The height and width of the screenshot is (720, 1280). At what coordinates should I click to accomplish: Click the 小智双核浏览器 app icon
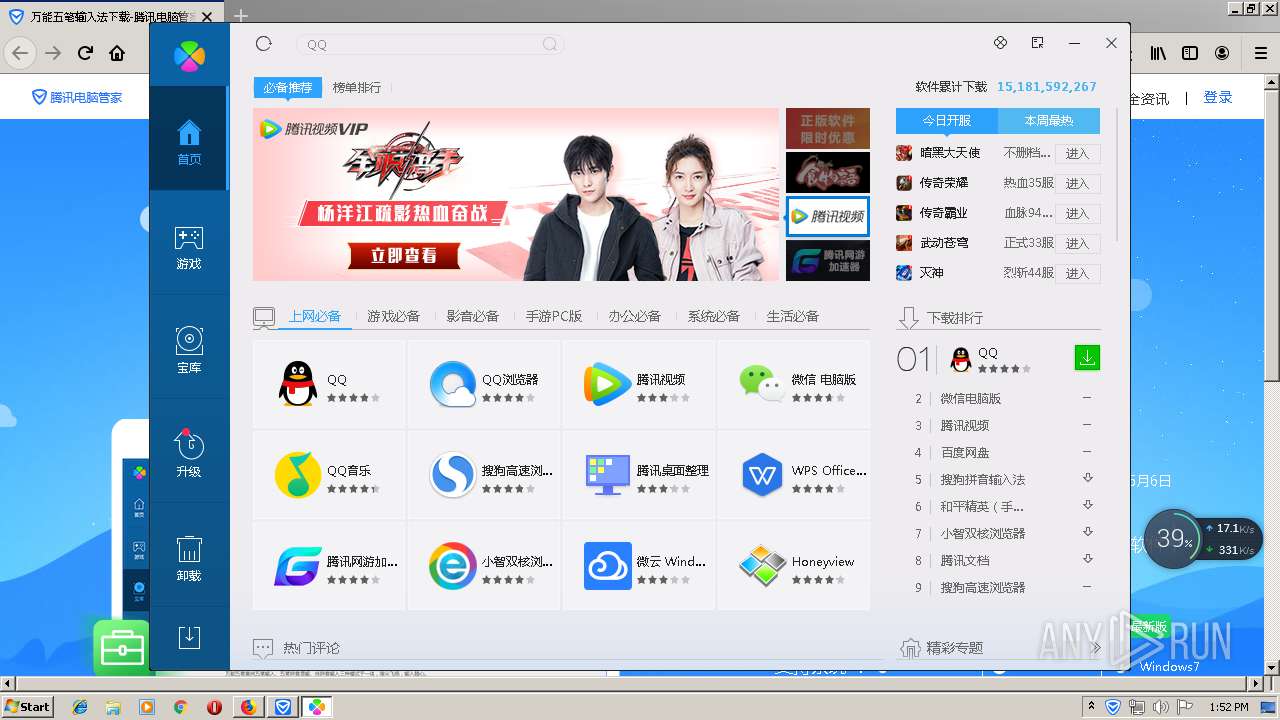pyautogui.click(x=452, y=566)
